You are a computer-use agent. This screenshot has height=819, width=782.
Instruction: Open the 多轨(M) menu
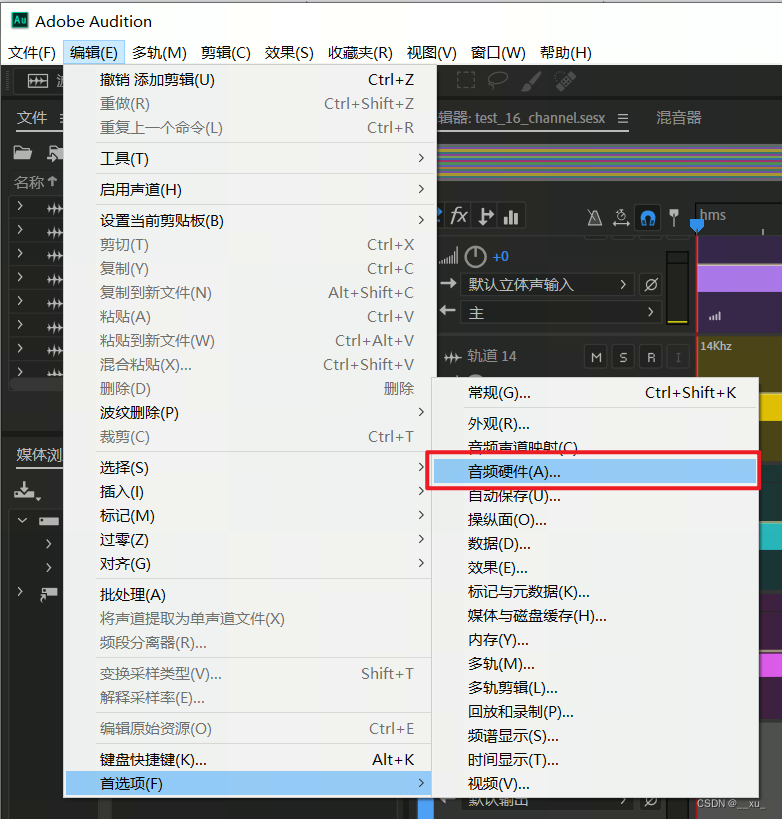click(159, 53)
